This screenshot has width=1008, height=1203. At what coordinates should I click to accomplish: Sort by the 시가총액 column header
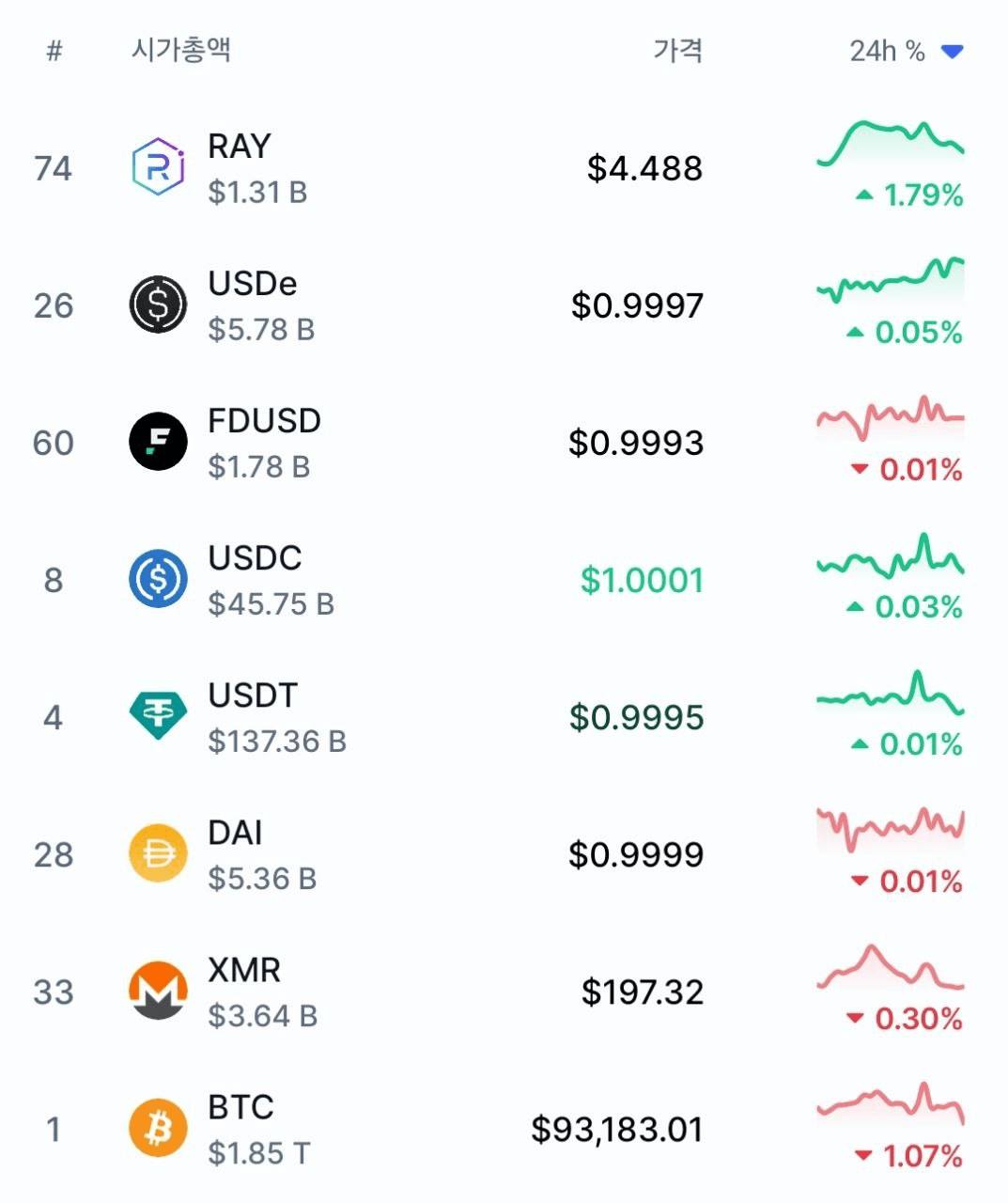pyautogui.click(x=180, y=50)
